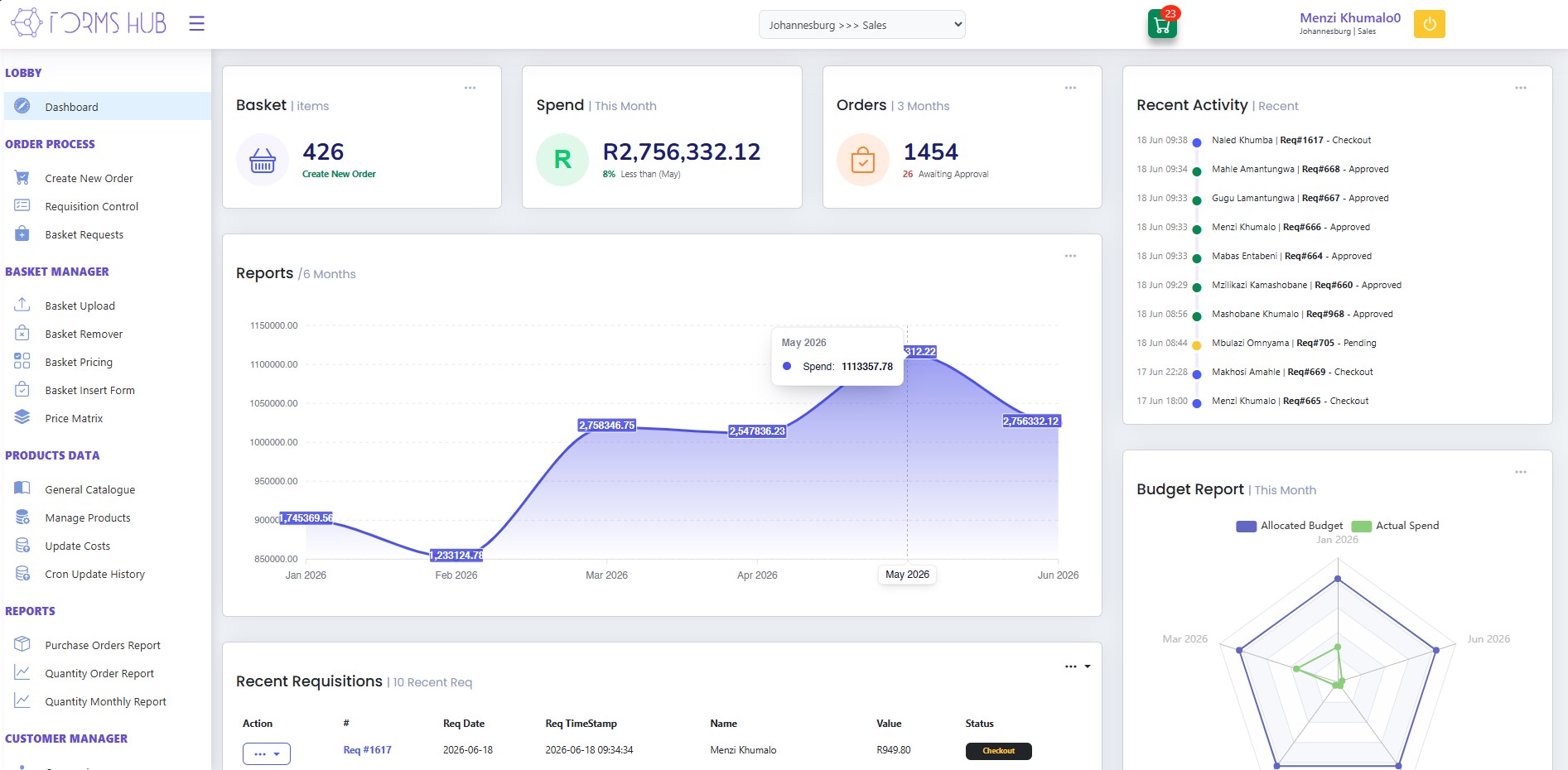Click the 1,233124.78 data point label
Screen dimensions: 1568x770
click(456, 555)
